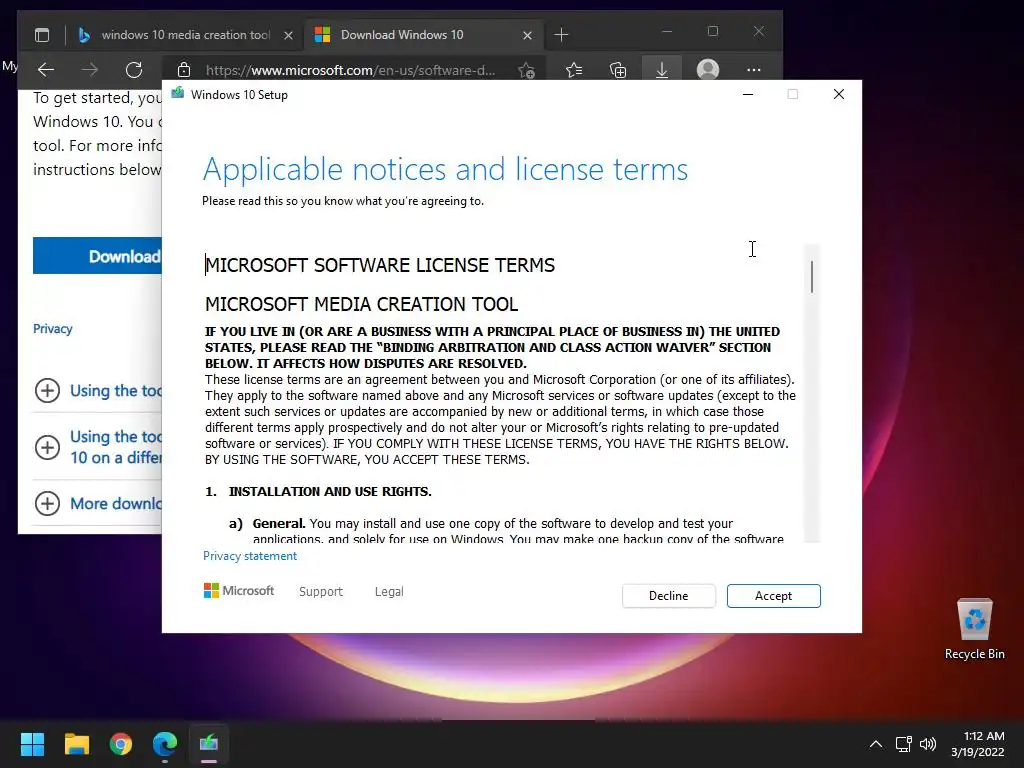
Task: Add this page to favorites star
Action: pos(526,70)
